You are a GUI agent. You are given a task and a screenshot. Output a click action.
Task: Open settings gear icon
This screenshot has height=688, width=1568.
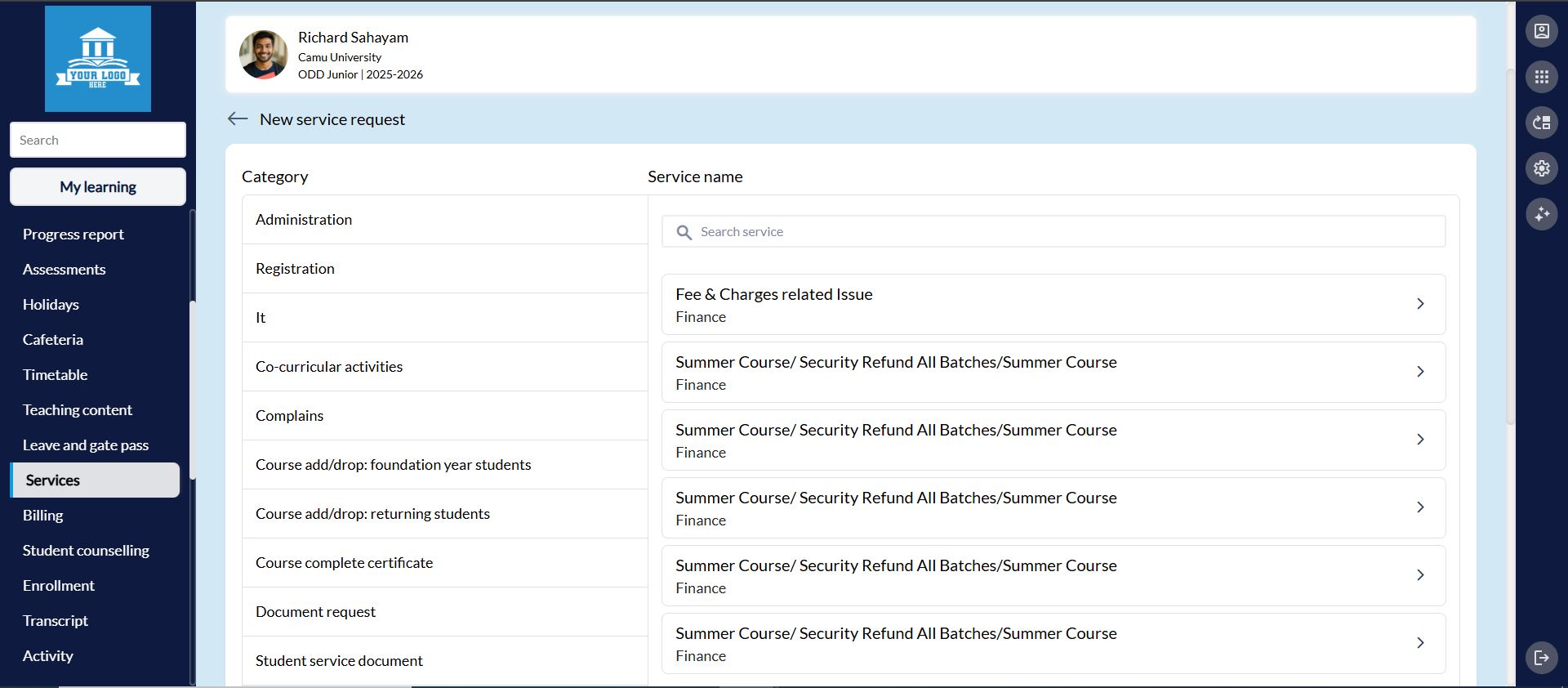1541,168
